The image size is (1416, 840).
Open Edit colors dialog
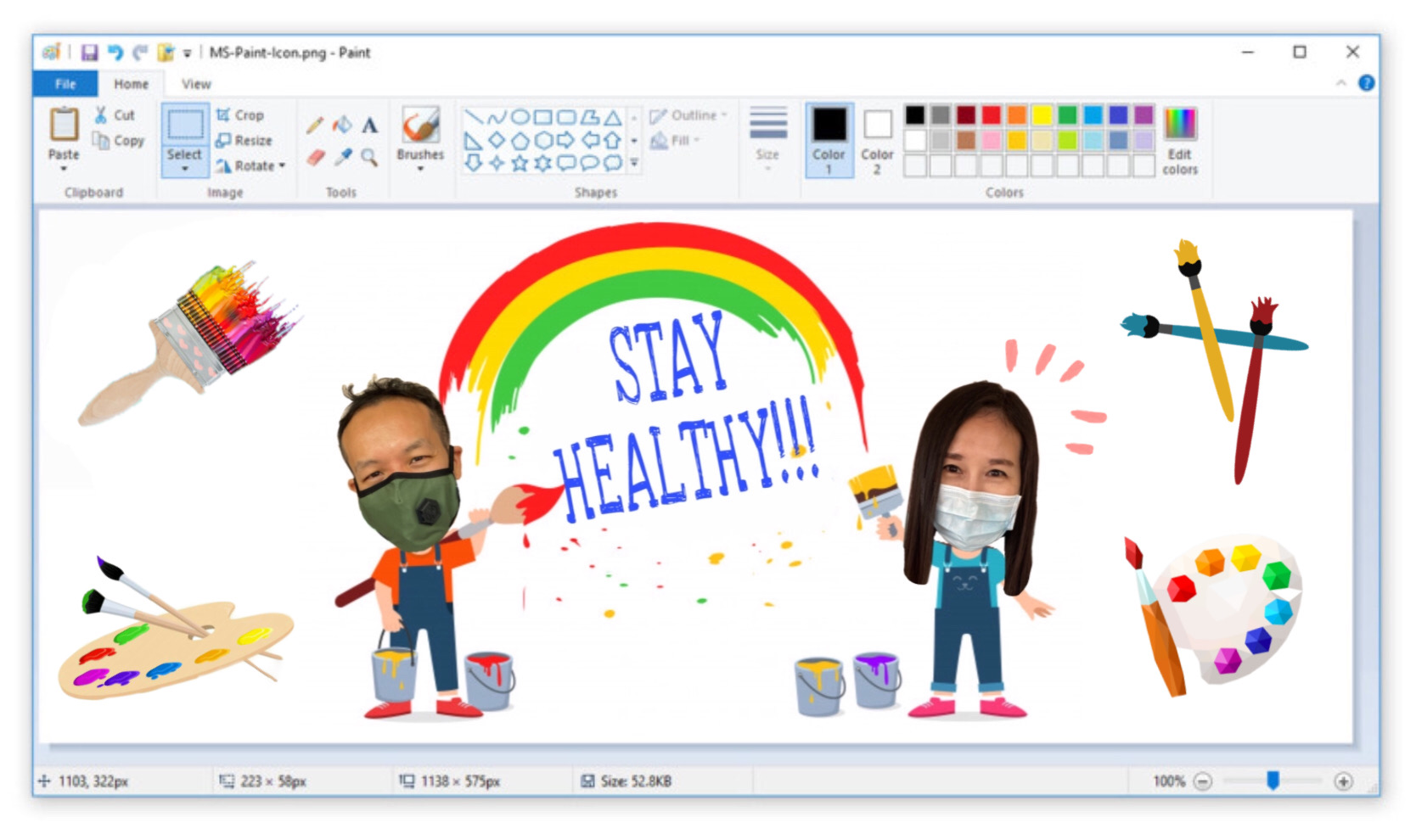1180,142
